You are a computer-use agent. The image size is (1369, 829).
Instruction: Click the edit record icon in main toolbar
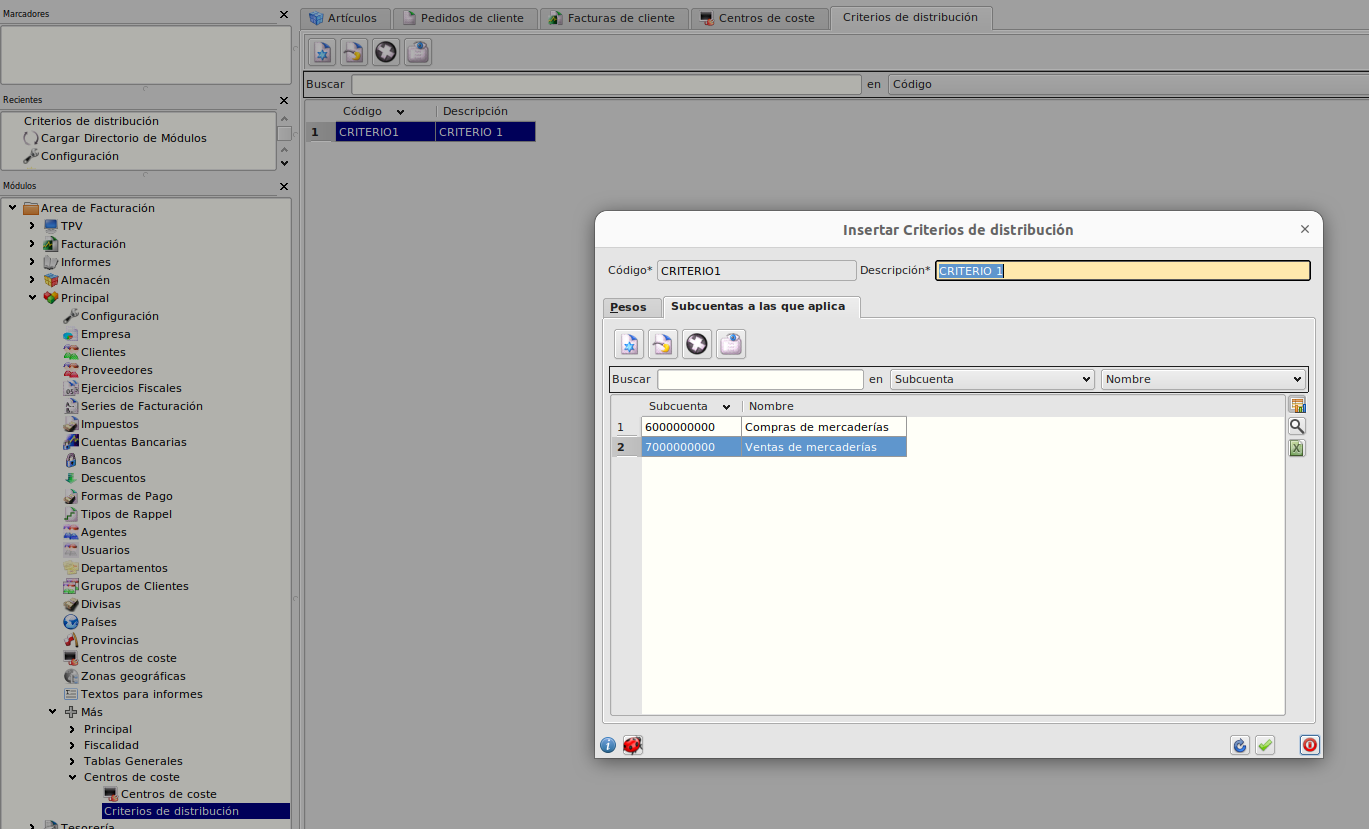coord(354,52)
